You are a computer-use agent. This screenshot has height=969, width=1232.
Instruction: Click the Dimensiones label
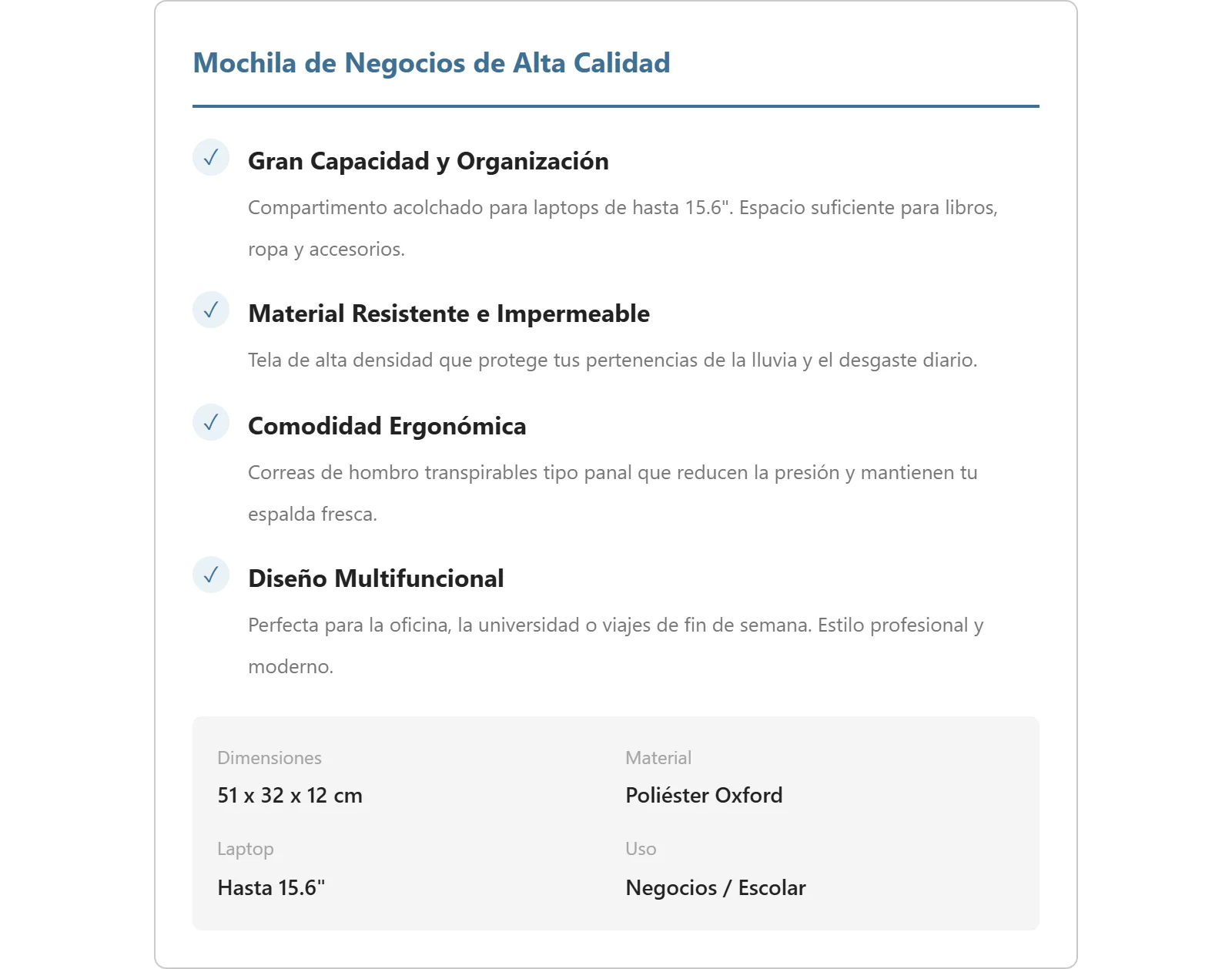click(269, 758)
